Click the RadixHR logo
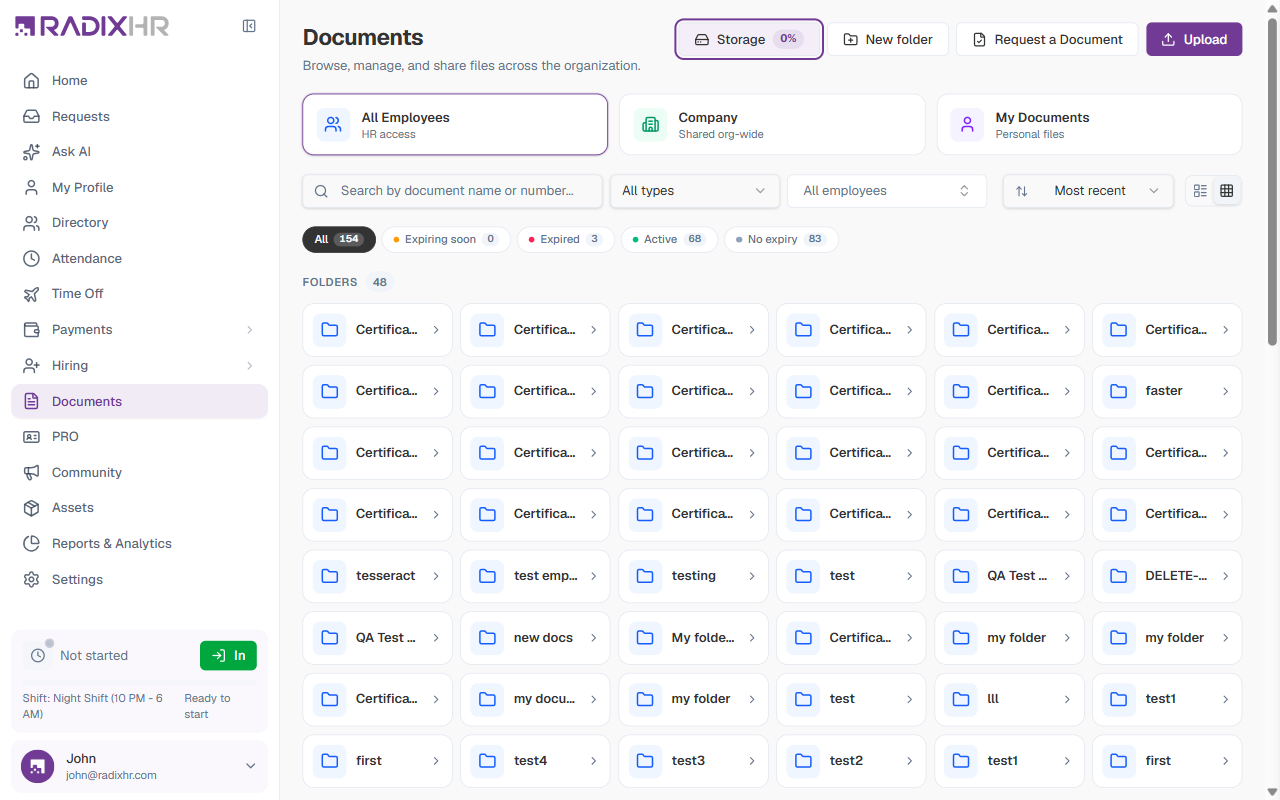The image size is (1280, 800). point(91,26)
